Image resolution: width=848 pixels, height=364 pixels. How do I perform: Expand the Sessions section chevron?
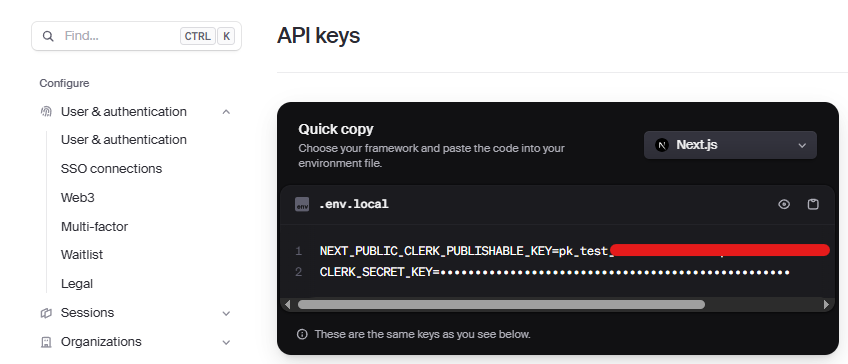[x=227, y=313]
